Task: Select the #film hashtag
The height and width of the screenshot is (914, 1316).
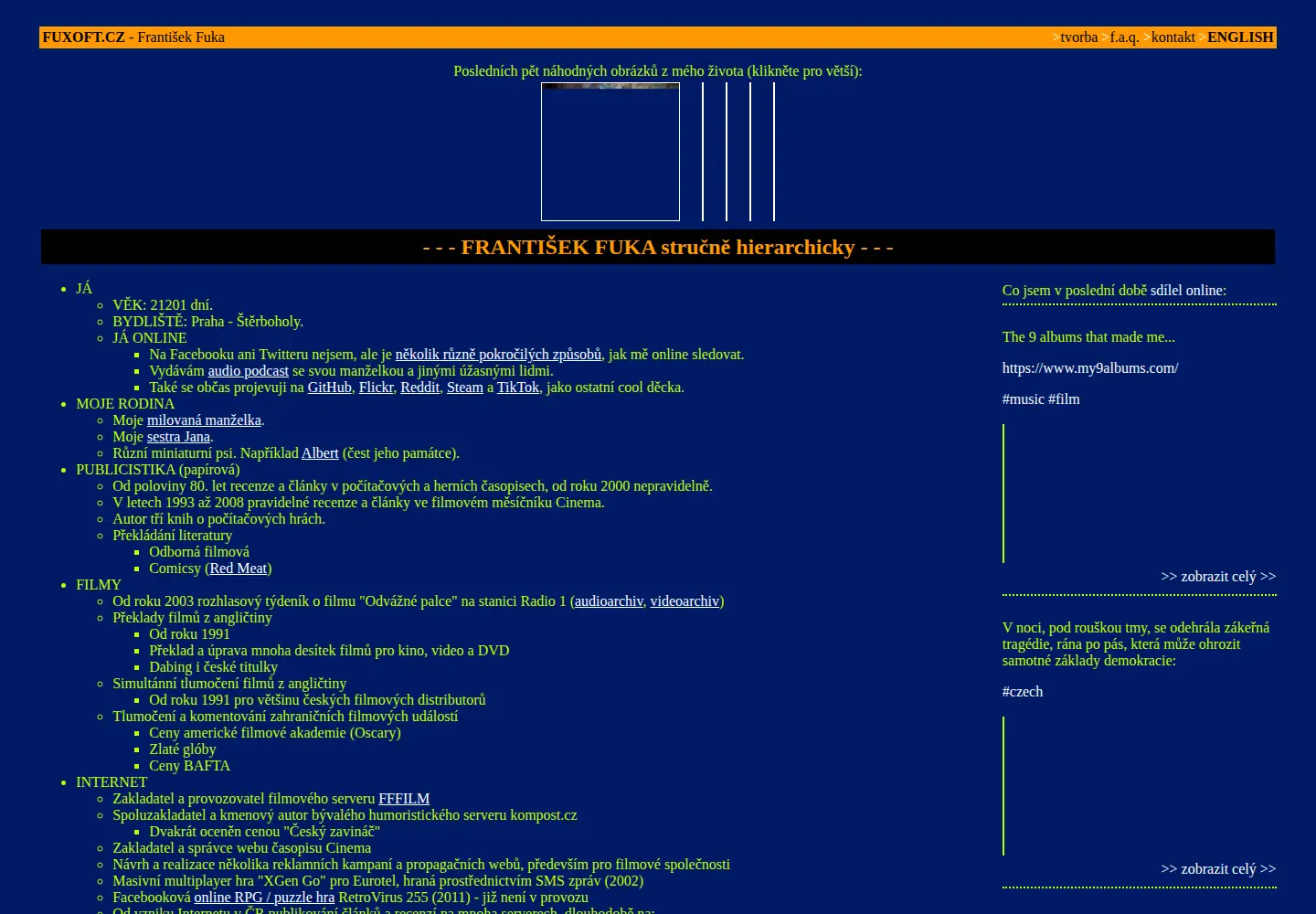Action: tap(1064, 399)
